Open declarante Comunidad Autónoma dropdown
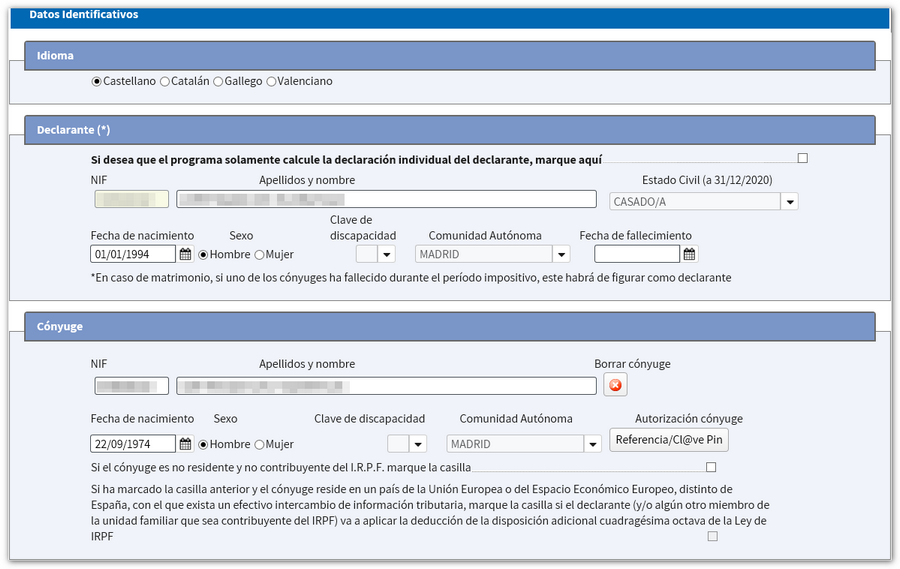 click(561, 255)
